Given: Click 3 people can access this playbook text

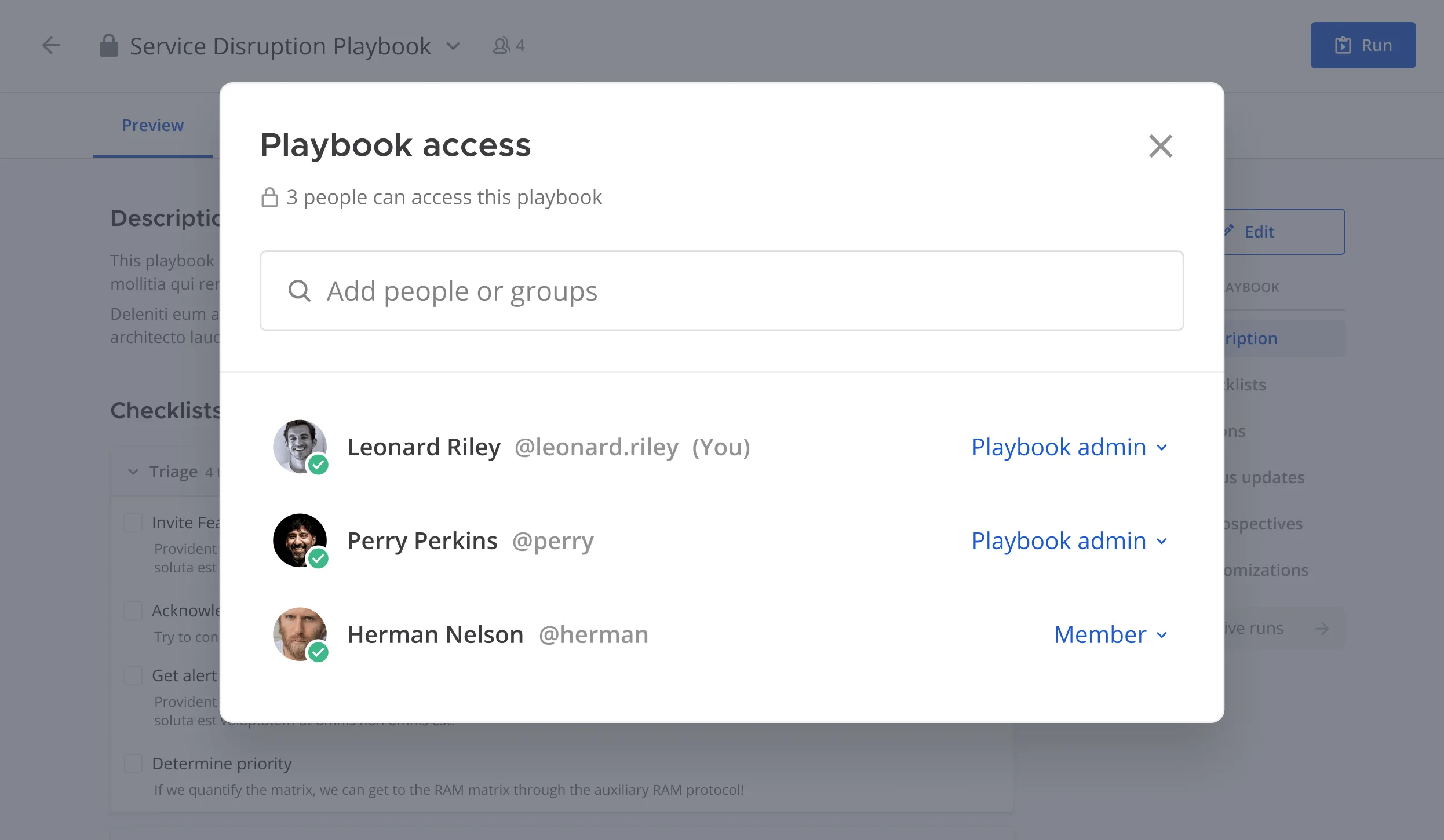Looking at the screenshot, I should click(444, 198).
